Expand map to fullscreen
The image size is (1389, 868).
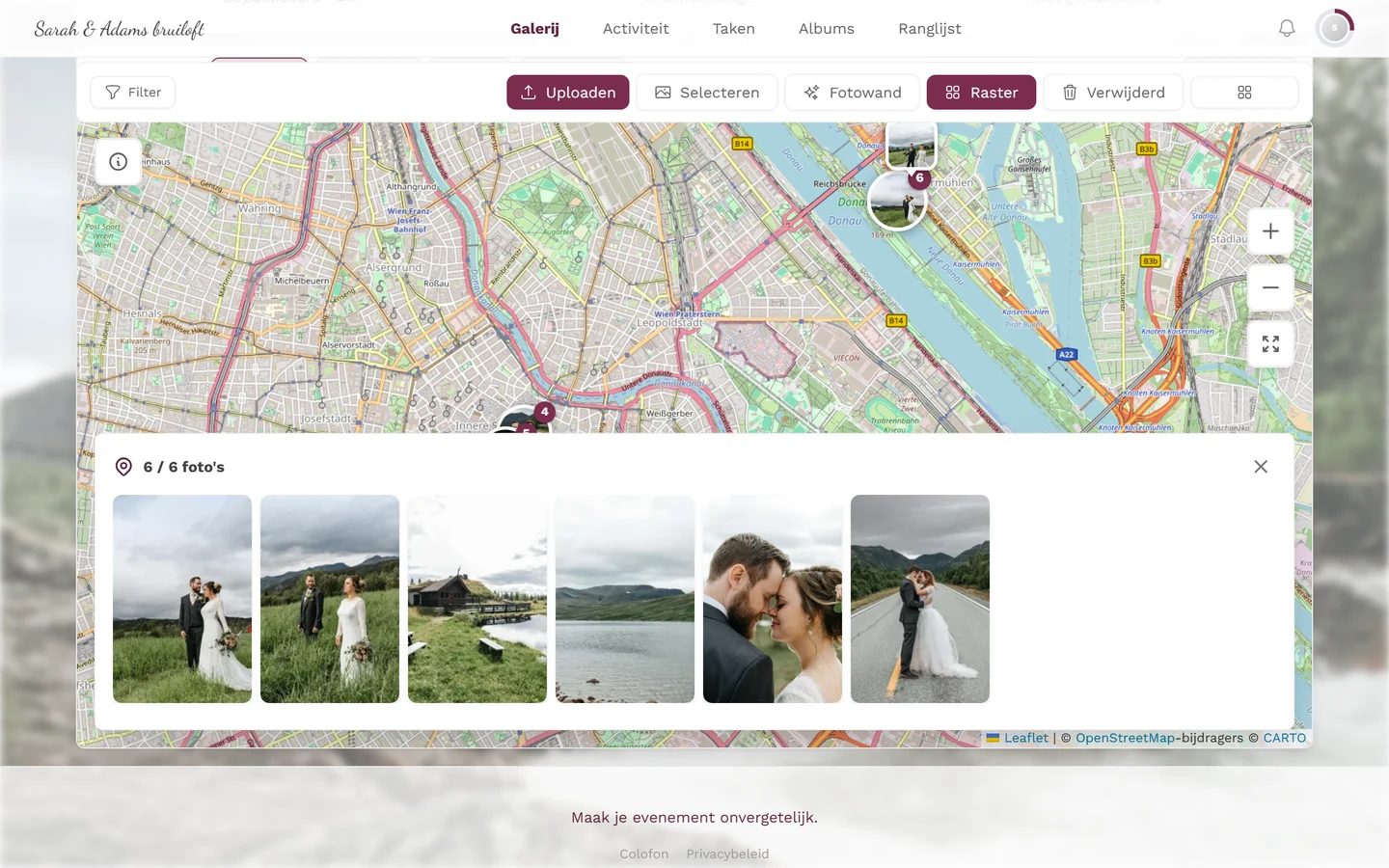[1270, 344]
